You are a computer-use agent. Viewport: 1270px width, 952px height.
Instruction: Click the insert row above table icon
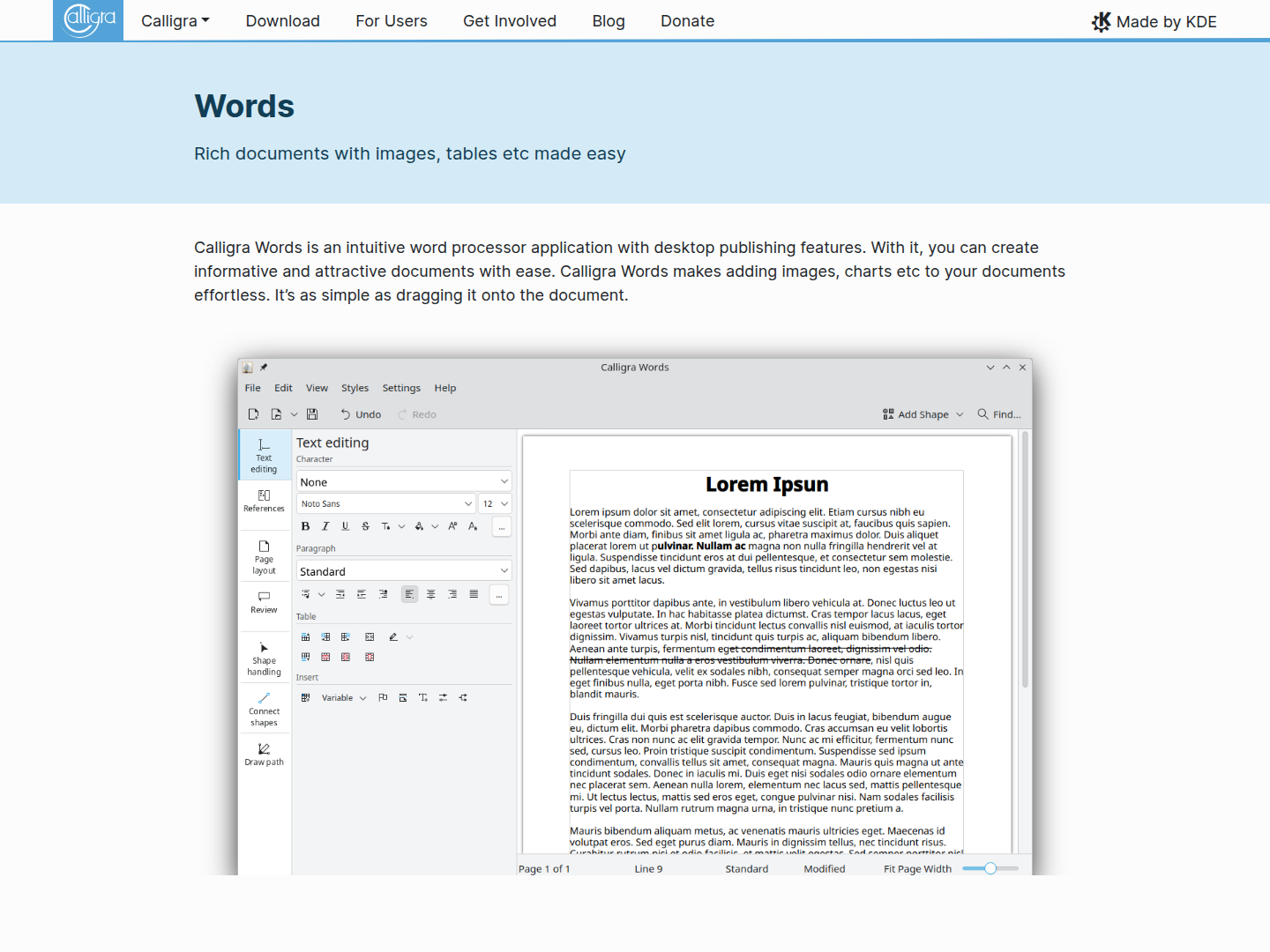coord(306,636)
